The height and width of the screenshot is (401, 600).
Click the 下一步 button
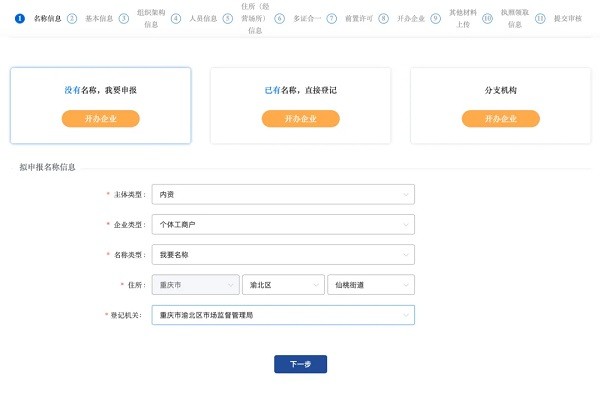[x=300, y=364]
